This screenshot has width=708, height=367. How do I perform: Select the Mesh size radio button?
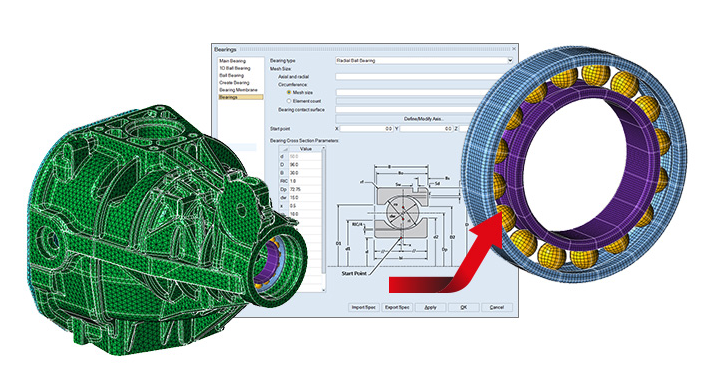point(289,92)
